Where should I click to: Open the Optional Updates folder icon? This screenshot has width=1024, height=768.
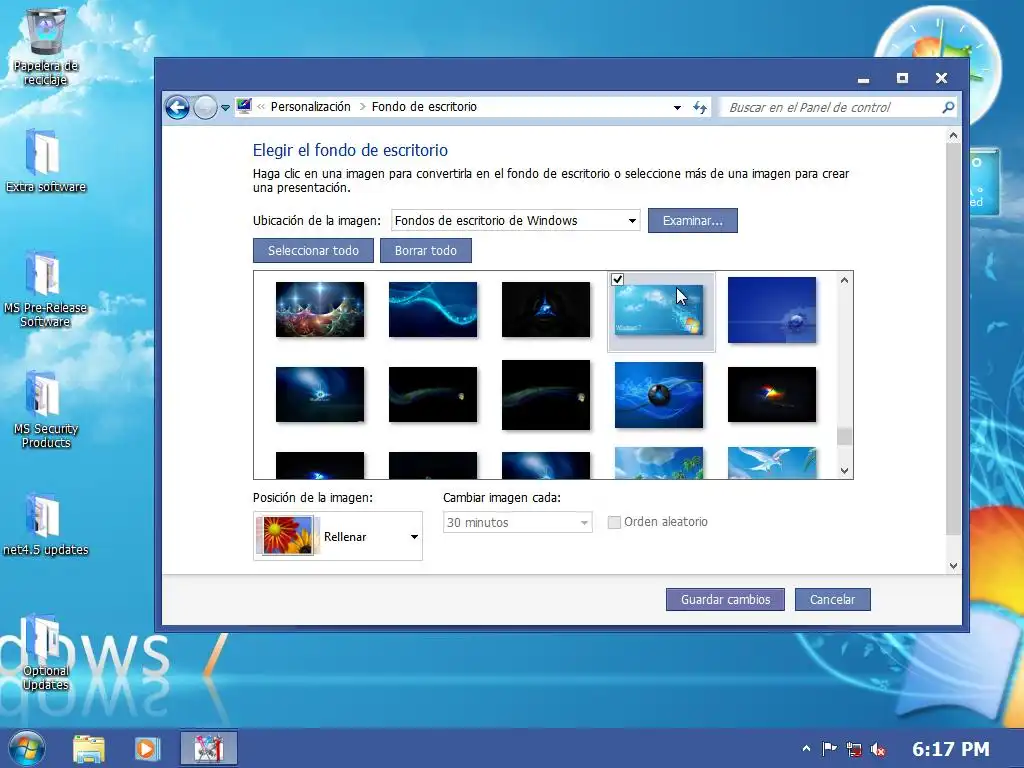click(x=45, y=653)
